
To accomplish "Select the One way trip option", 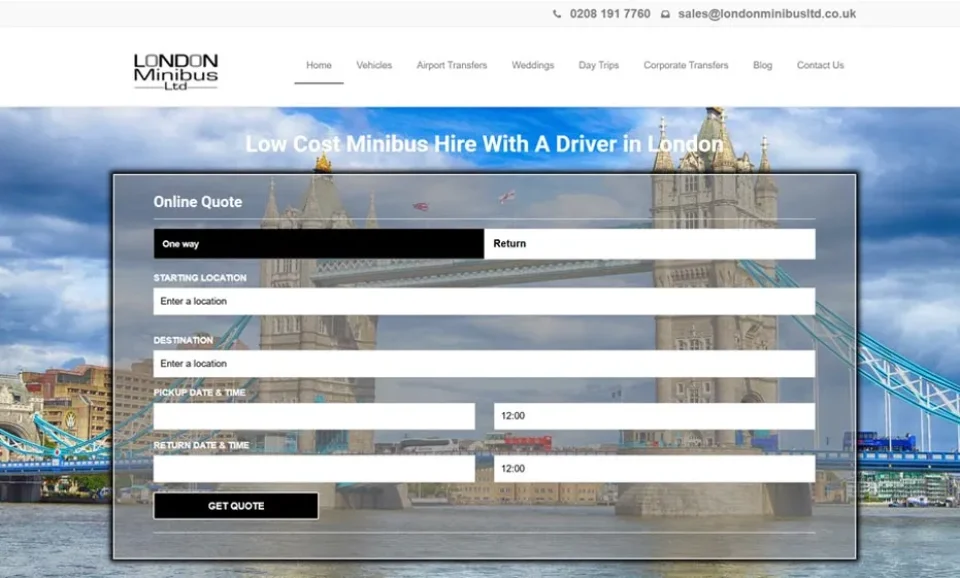I will (318, 244).
